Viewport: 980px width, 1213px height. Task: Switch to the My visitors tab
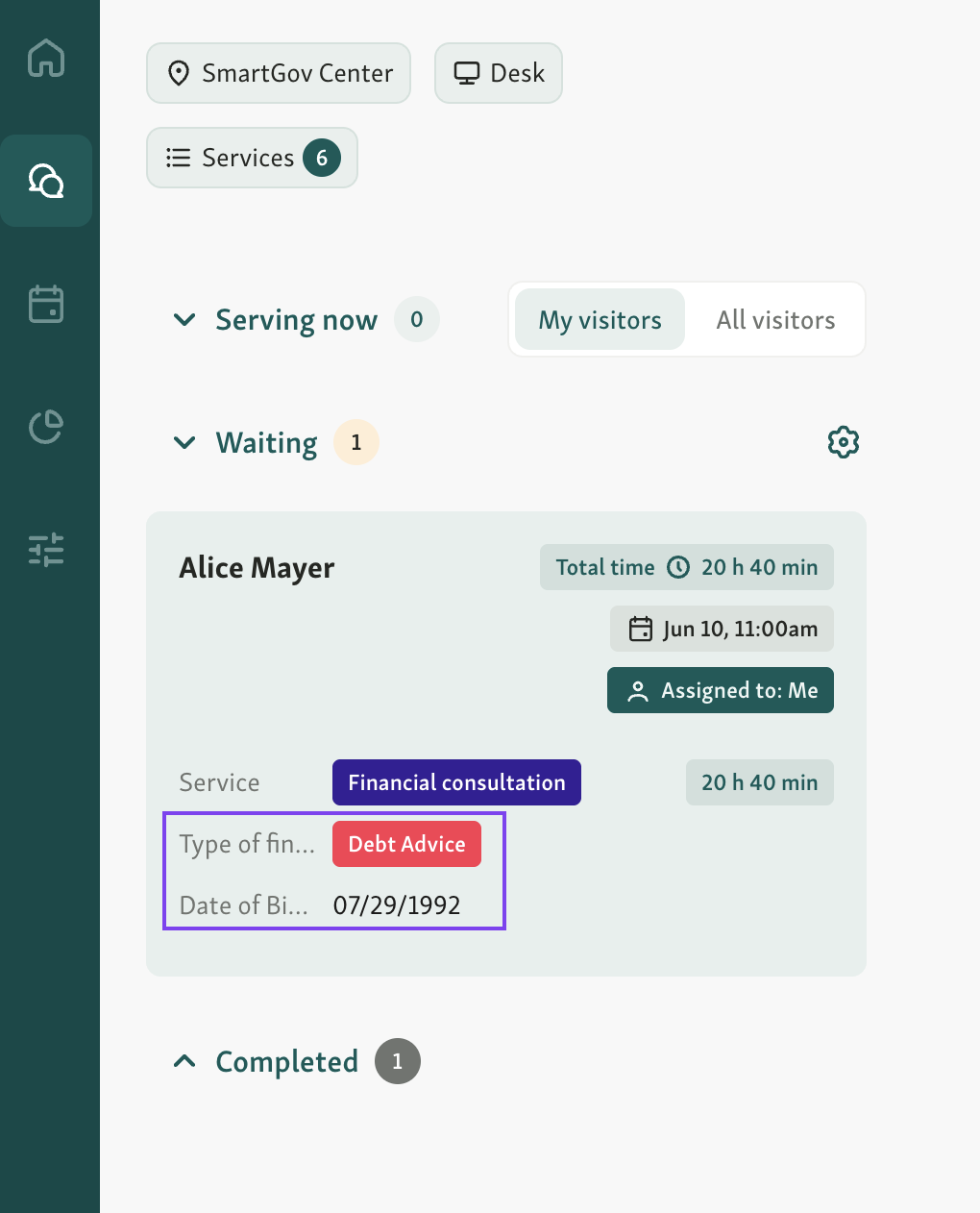(x=599, y=319)
